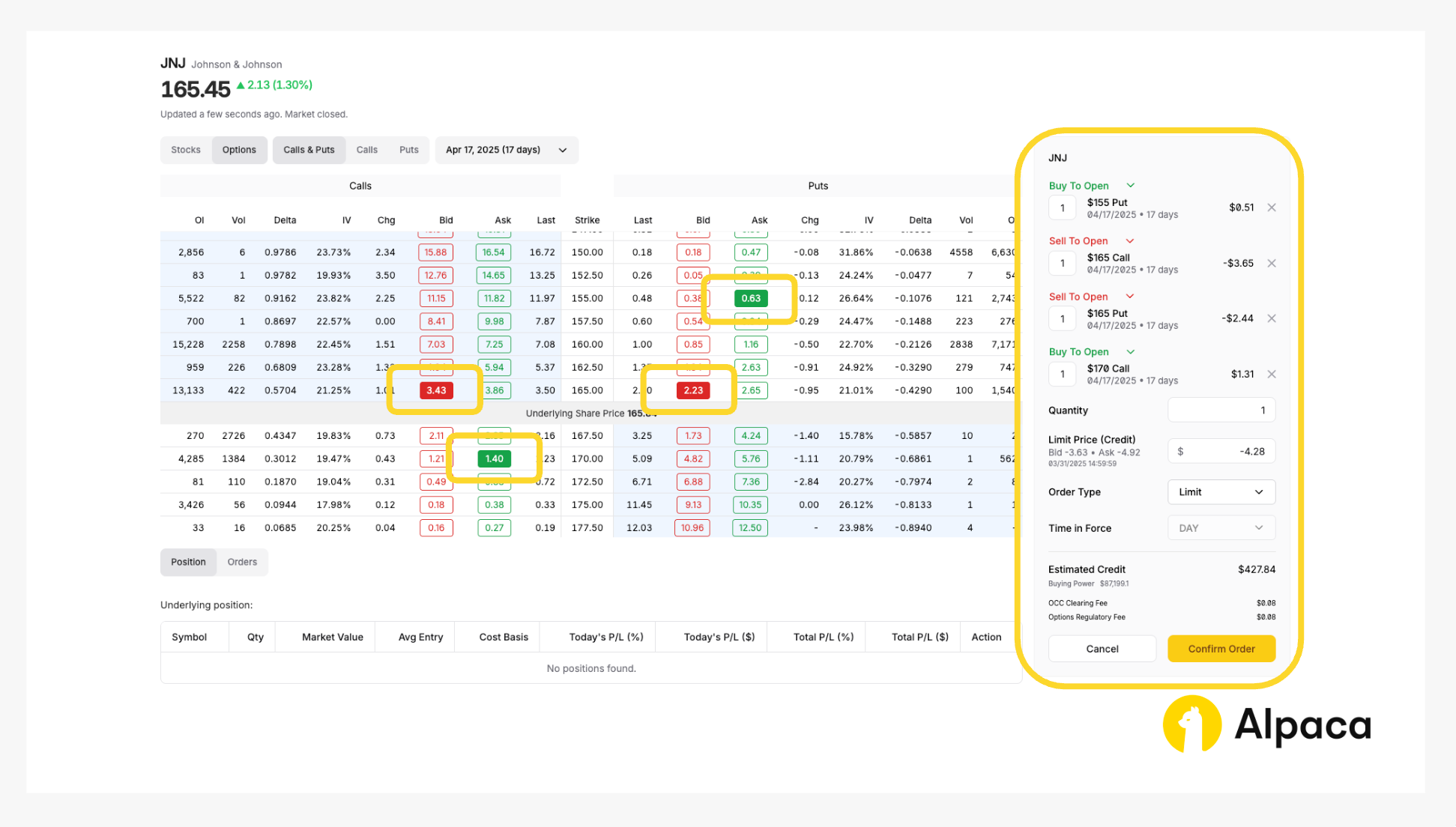Click call bid 0.18 at 175.00 strike
1456x827 pixels.
tap(436, 505)
